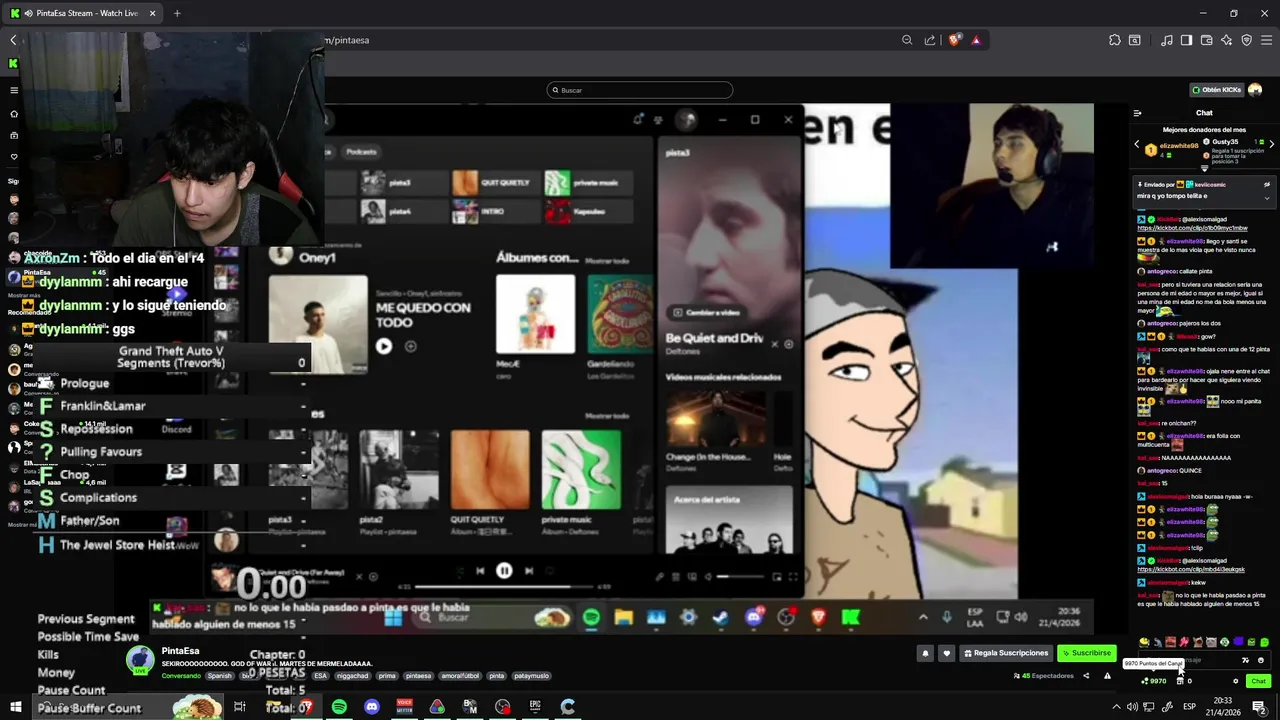Click the Kick search field 'Buscar'
The image size is (1280, 720).
click(x=640, y=90)
